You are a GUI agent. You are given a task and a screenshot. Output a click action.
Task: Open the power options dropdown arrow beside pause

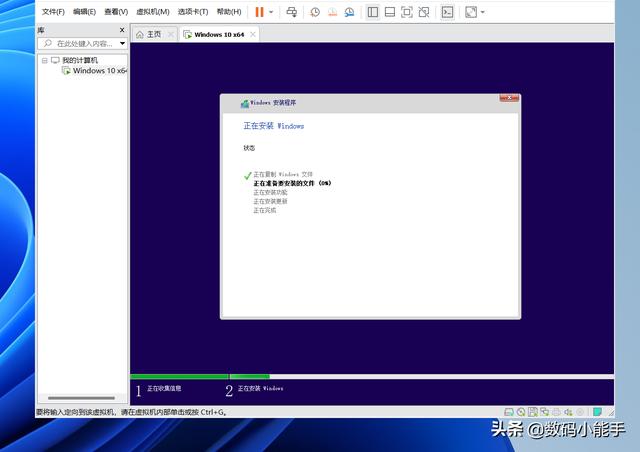click(x=271, y=12)
